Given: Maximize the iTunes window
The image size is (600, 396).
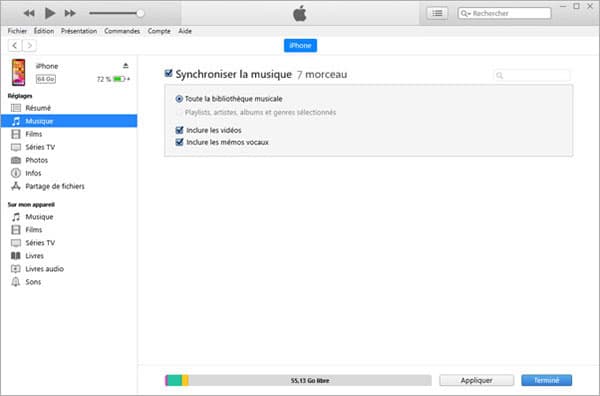Looking at the screenshot, I should click(576, 6).
